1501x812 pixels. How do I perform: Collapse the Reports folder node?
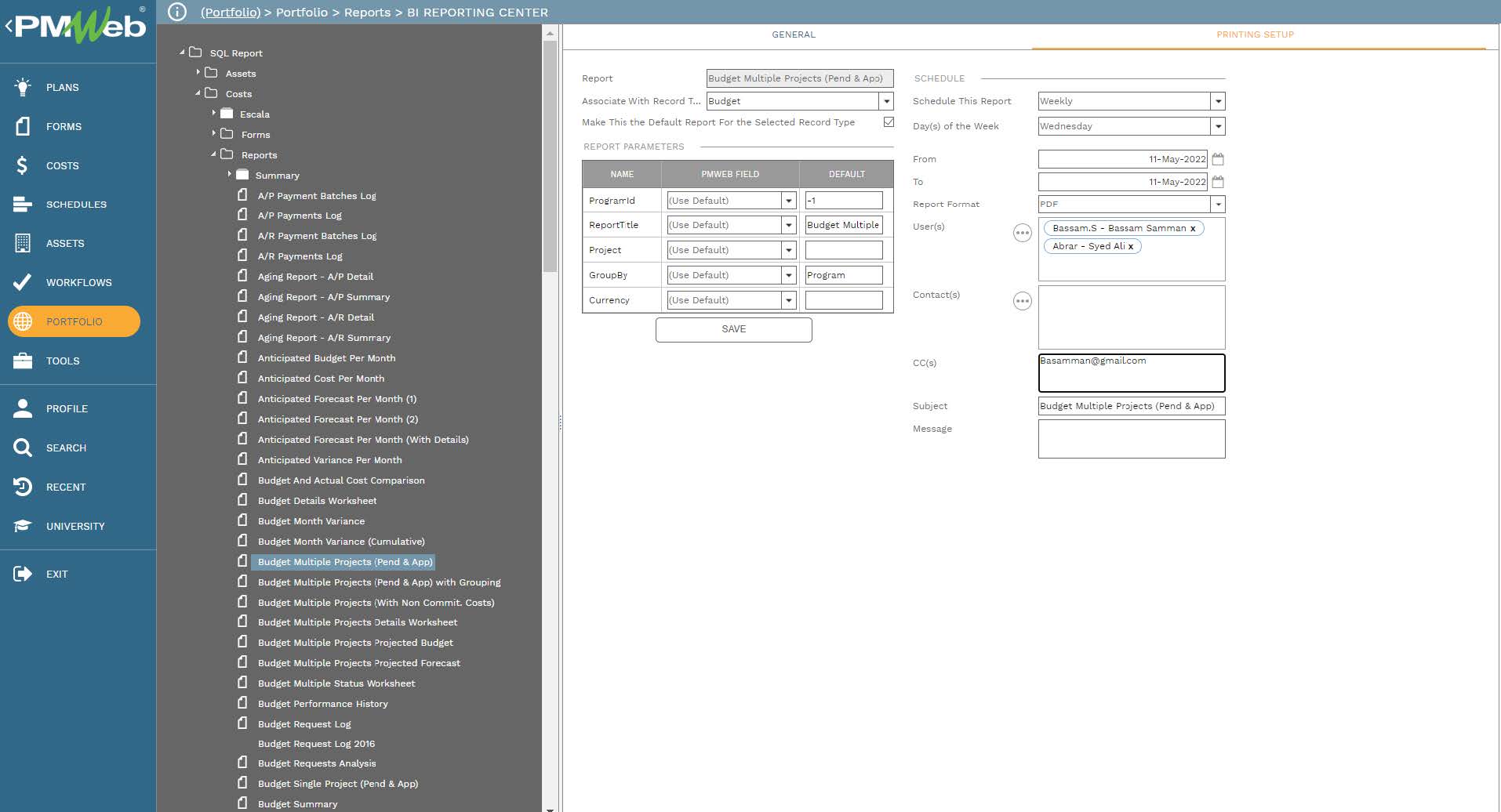click(x=213, y=154)
